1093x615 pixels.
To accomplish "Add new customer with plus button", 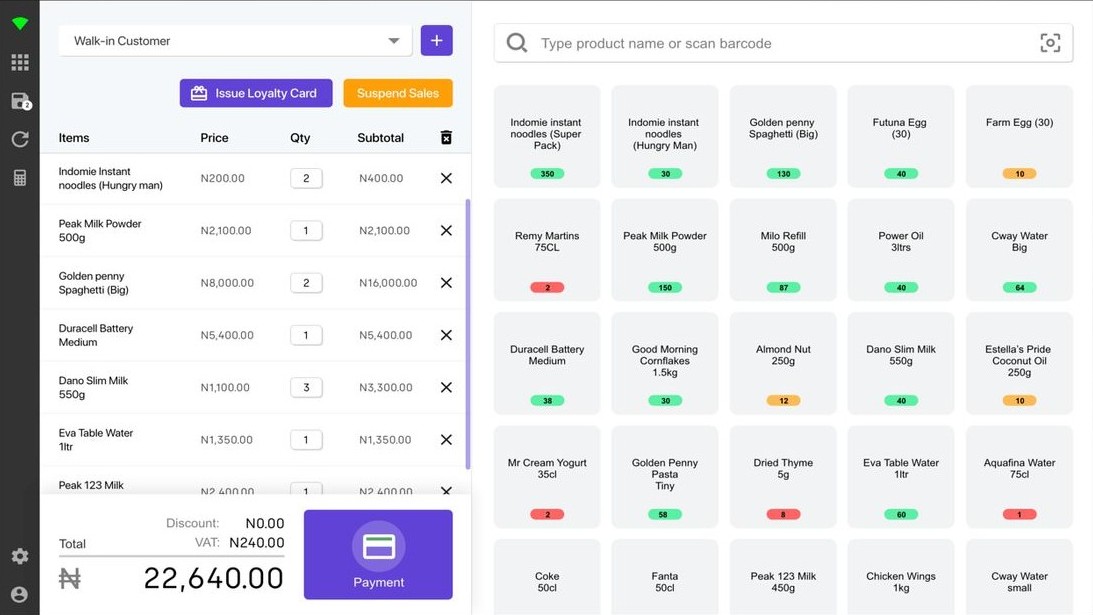I will (436, 41).
